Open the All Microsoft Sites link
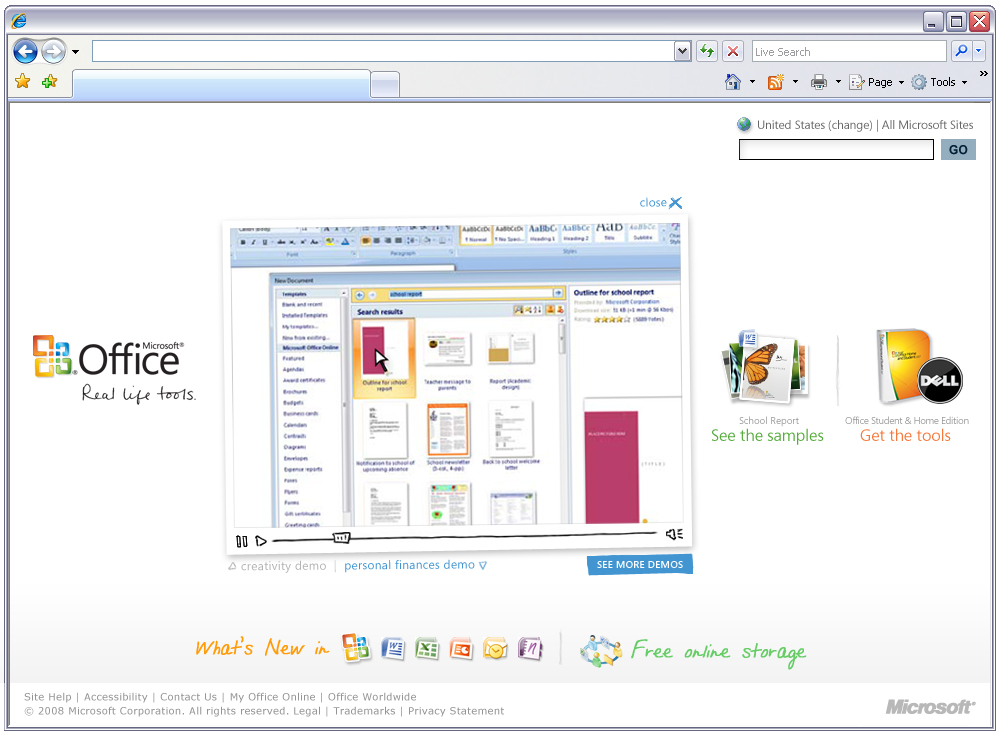 [x=927, y=125]
